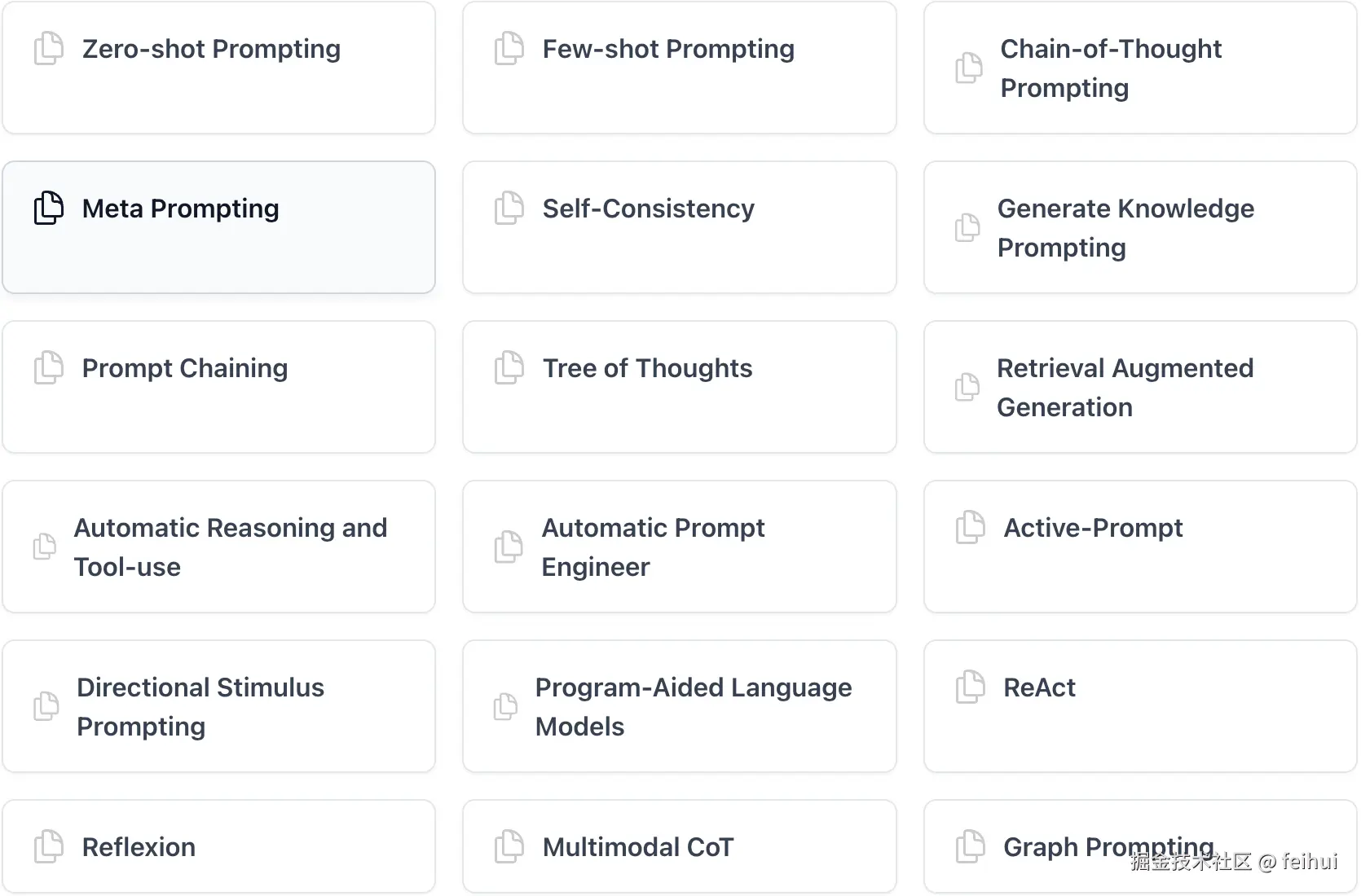
Task: Click the page icon beside Prompt Chaining
Action: click(x=48, y=368)
